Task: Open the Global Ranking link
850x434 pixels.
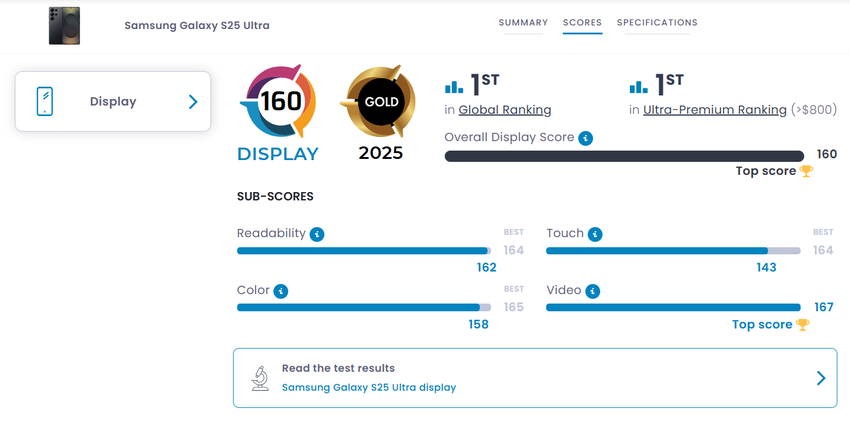Action: point(504,110)
